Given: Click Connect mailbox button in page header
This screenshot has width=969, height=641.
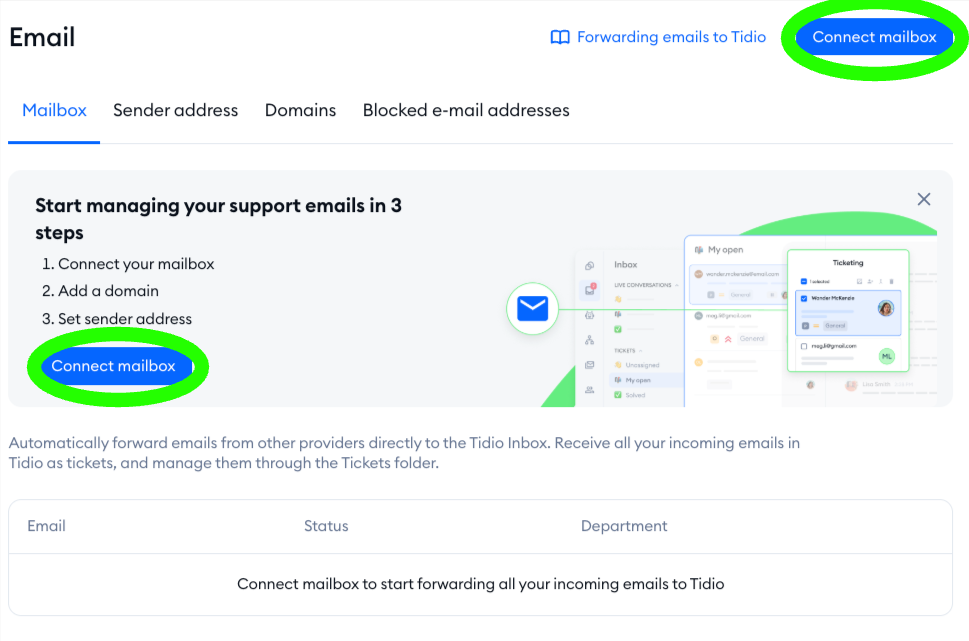Looking at the screenshot, I should (874, 38).
